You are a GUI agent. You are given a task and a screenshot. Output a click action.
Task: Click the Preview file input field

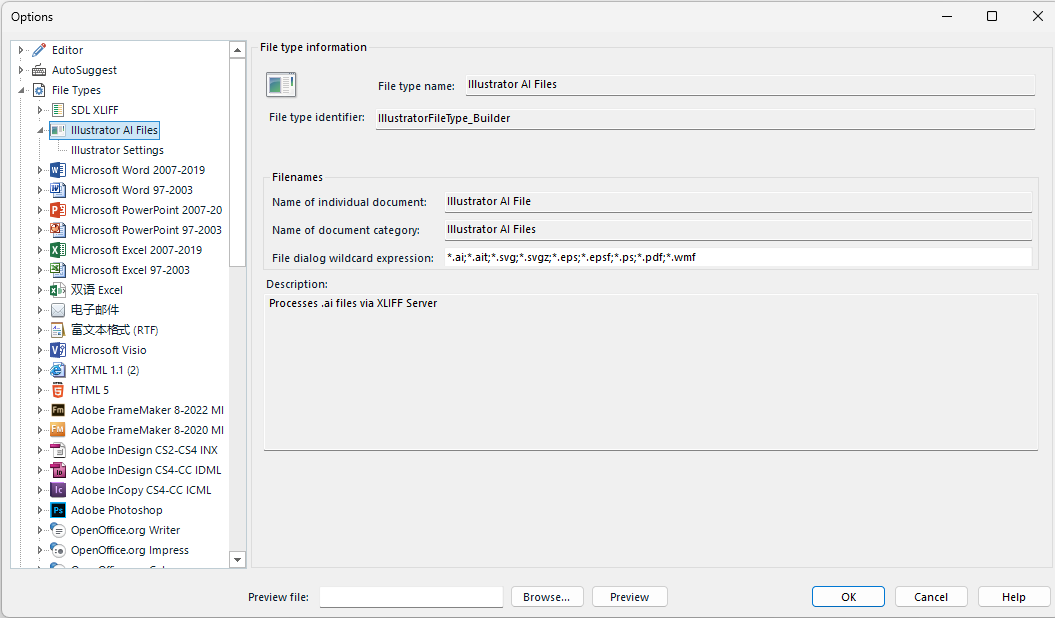coord(410,596)
